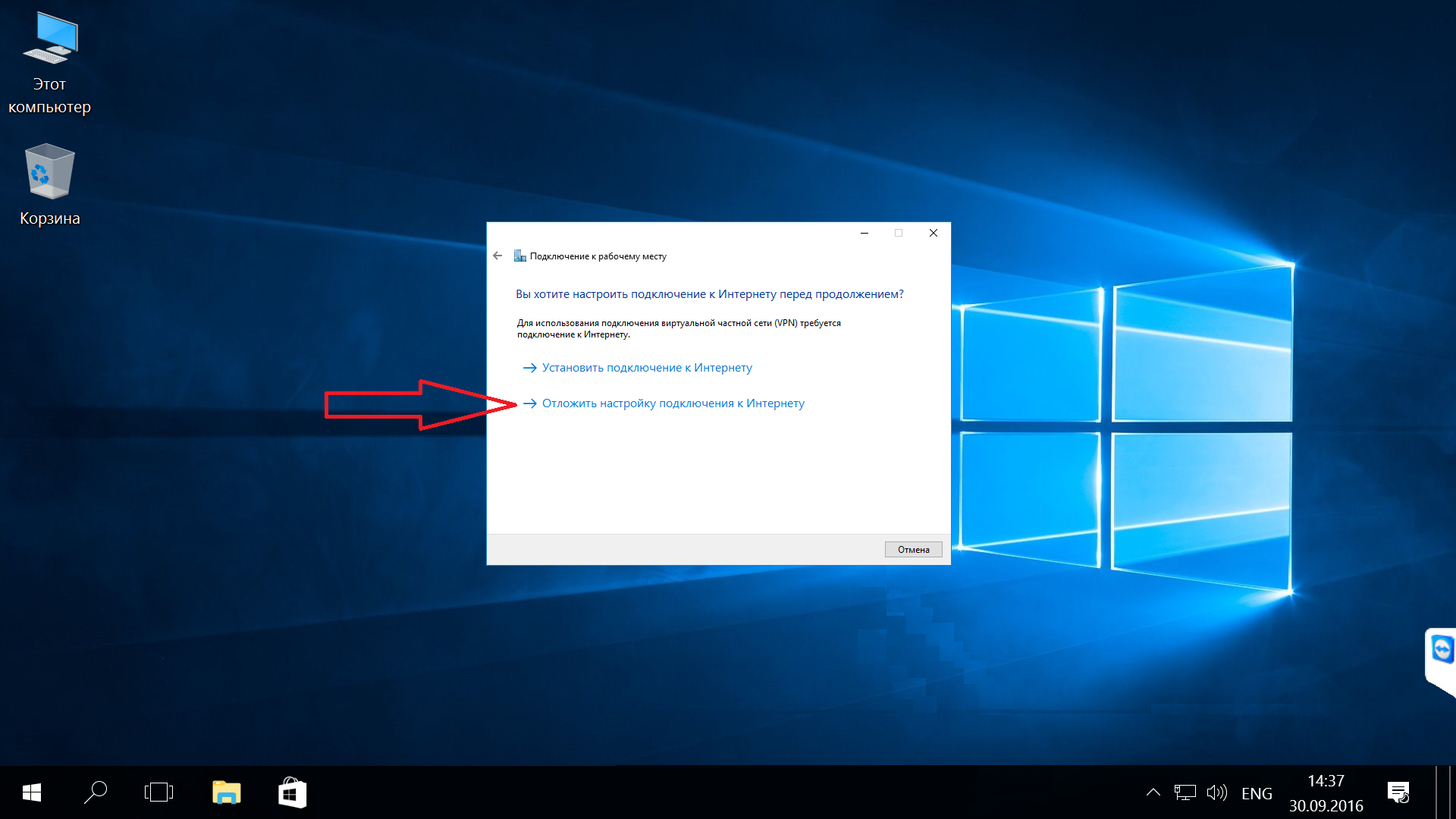This screenshot has height=819, width=1456.
Task: Open the Этот компьютер desktop icon
Action: pos(49,64)
